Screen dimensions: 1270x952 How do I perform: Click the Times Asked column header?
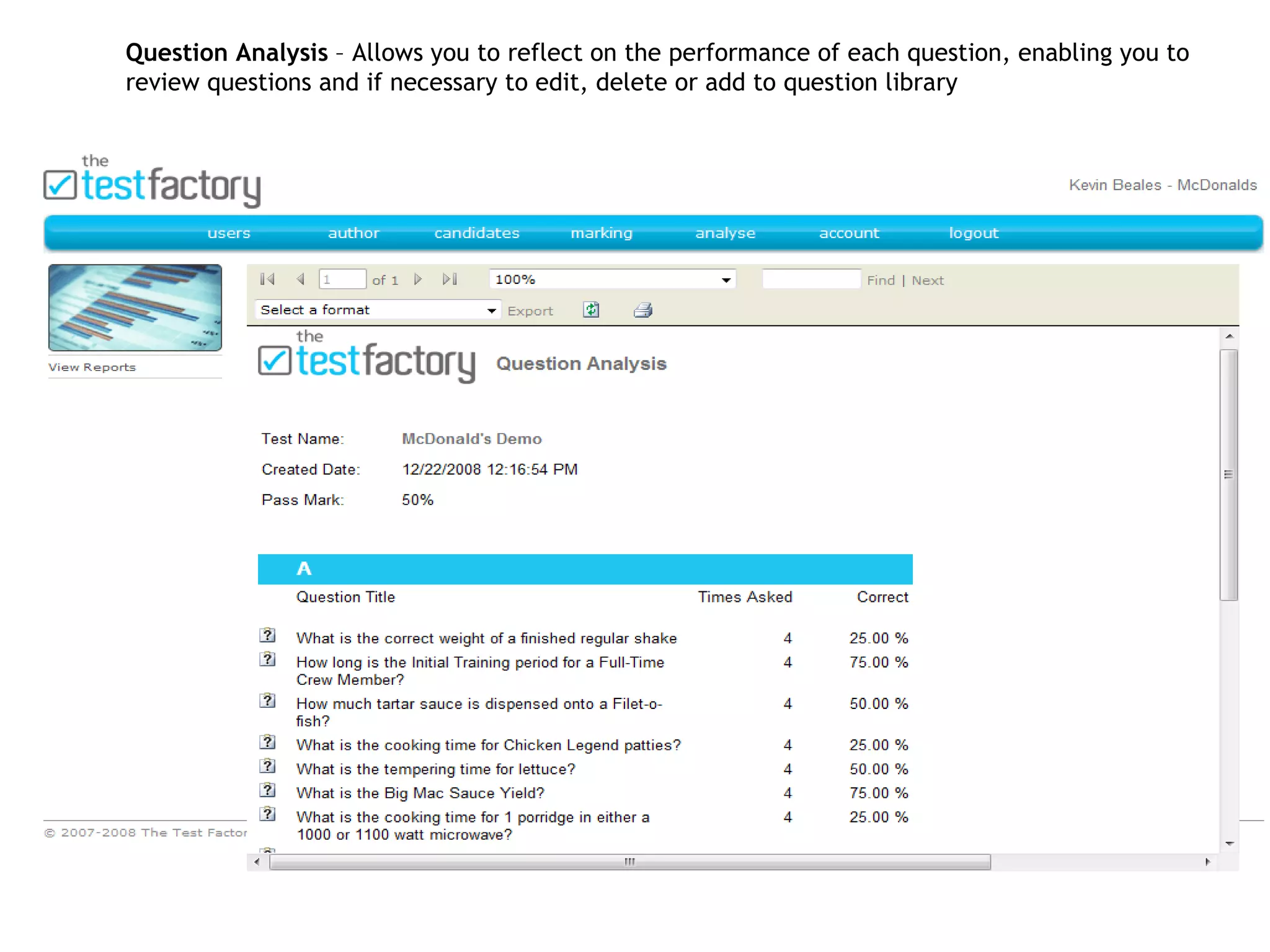(x=745, y=597)
